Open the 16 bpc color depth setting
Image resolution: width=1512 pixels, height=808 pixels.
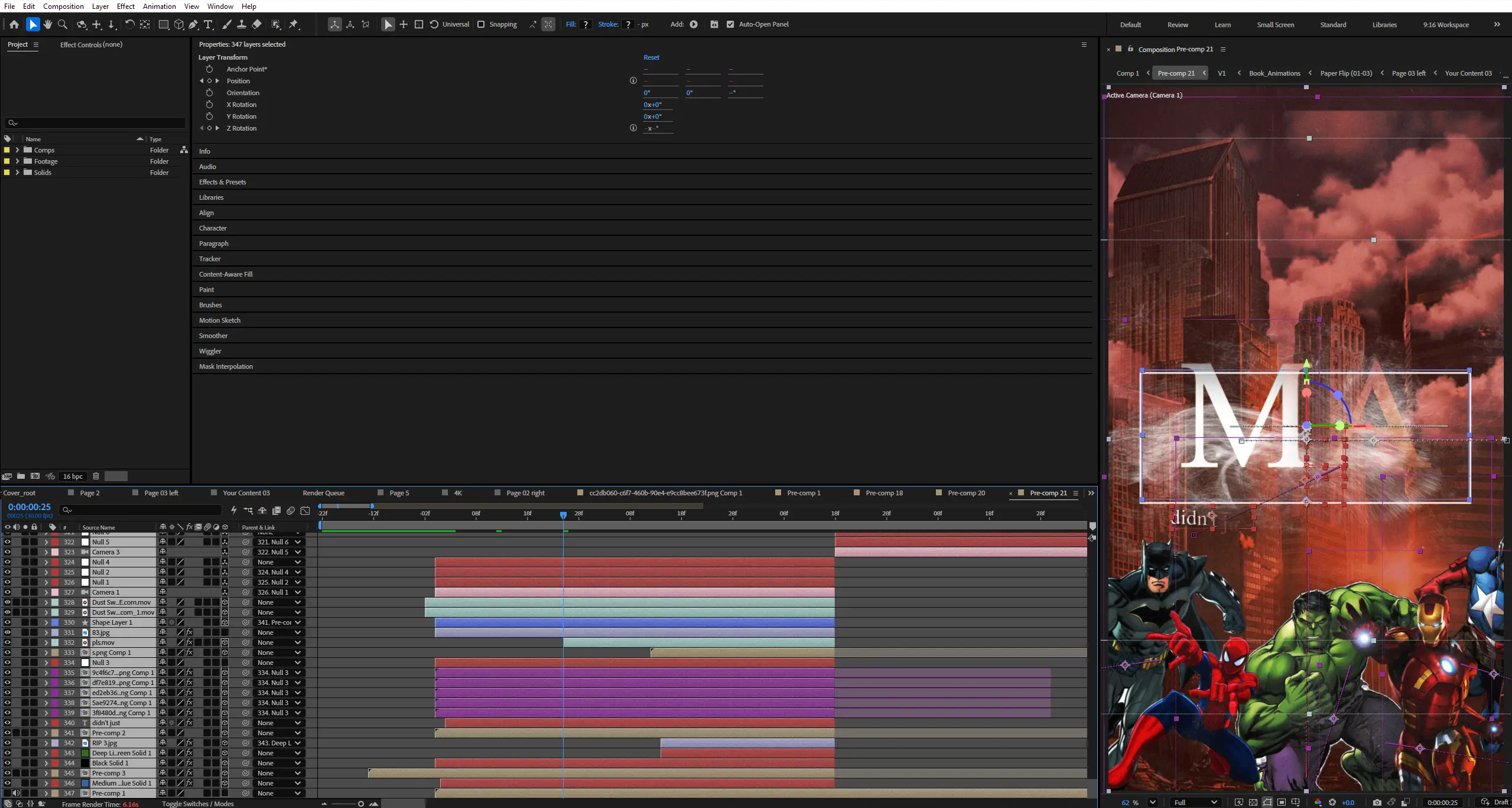(73, 476)
